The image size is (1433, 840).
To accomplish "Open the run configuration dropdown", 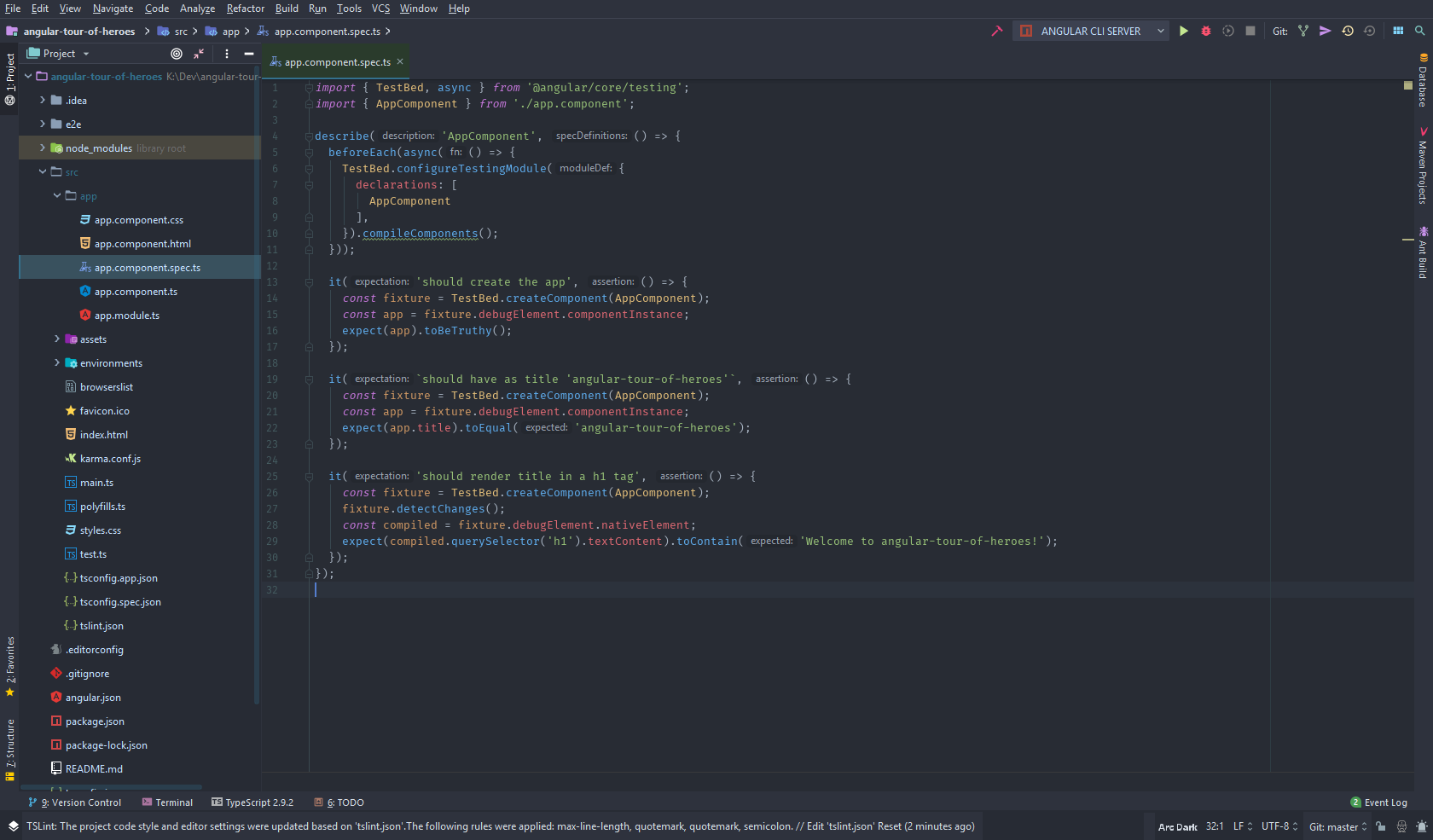I will [1160, 31].
